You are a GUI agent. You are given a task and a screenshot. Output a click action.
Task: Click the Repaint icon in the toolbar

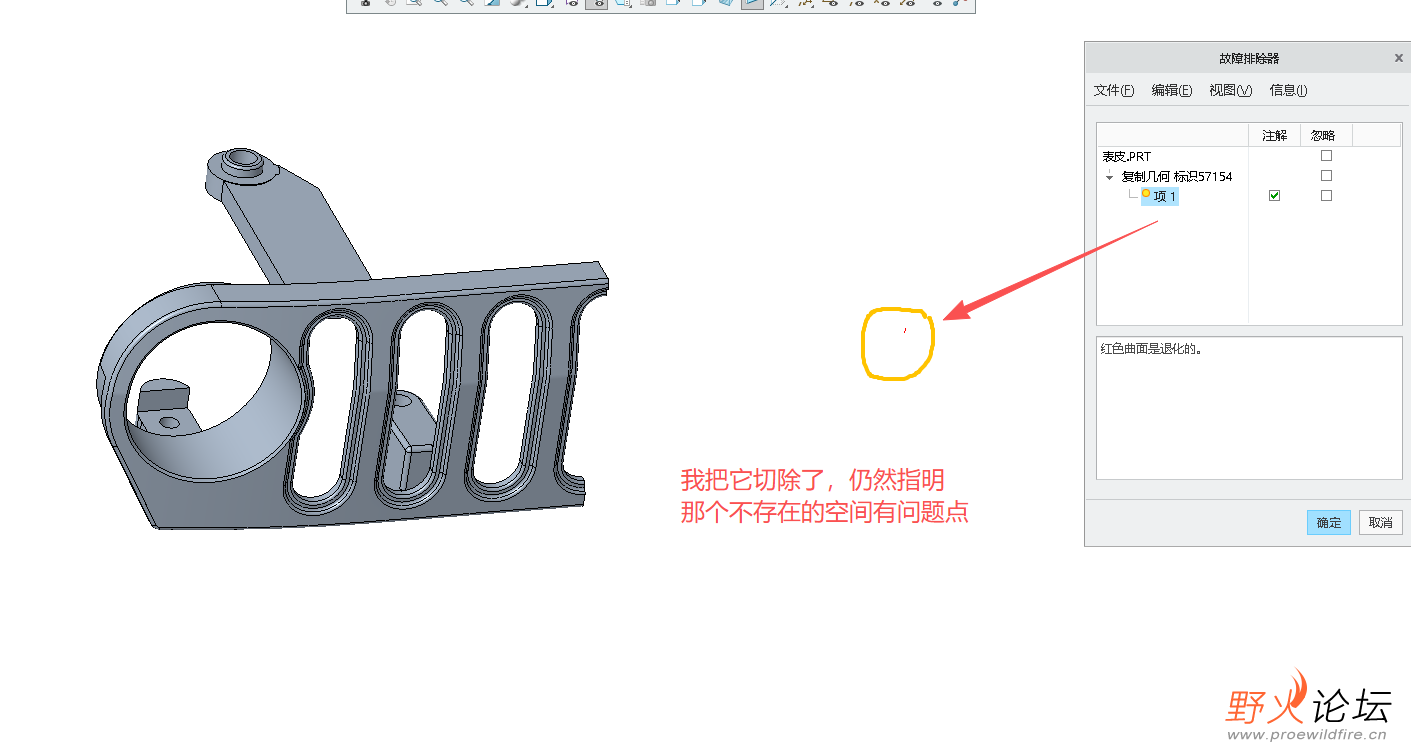pyautogui.click(x=391, y=7)
